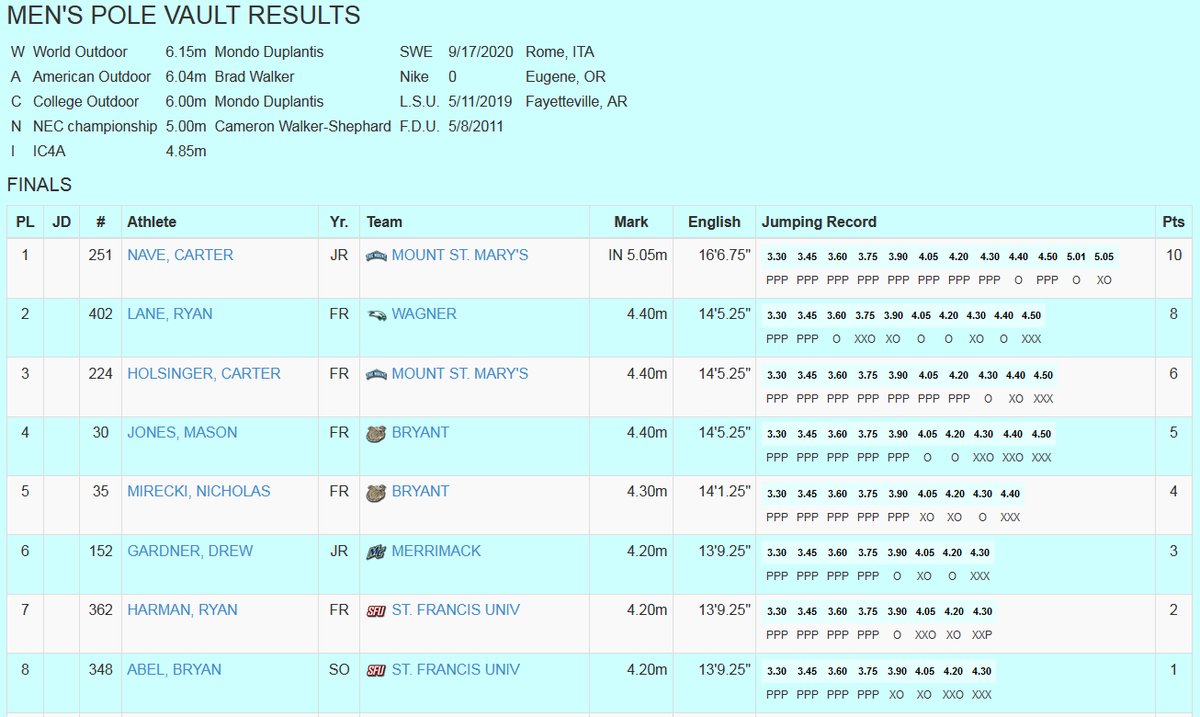1200x717 pixels.
Task: Open MOUNT ST. MARY'S team link in Holsinger row
Action: click(x=460, y=374)
